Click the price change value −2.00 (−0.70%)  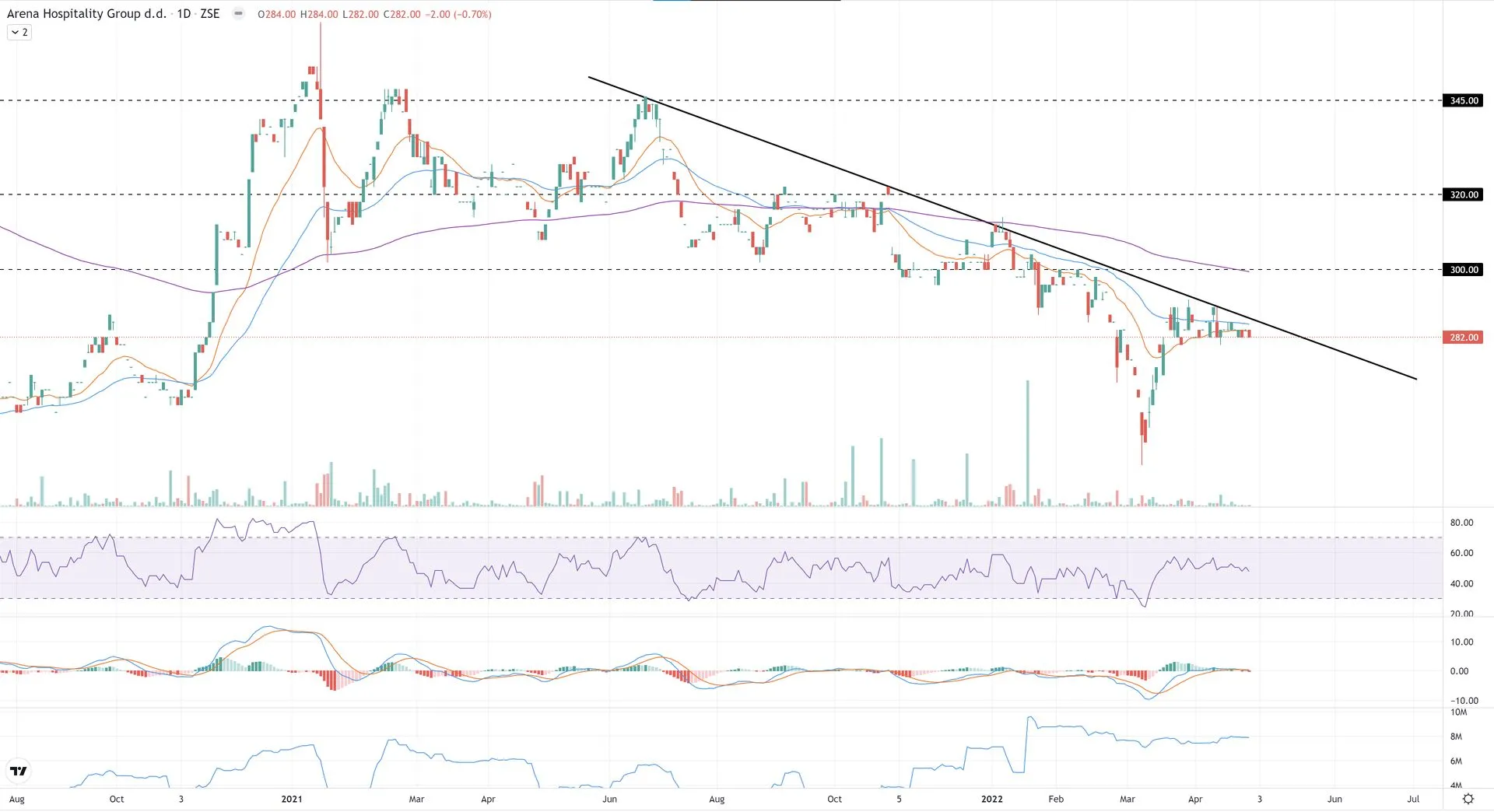[x=458, y=14]
